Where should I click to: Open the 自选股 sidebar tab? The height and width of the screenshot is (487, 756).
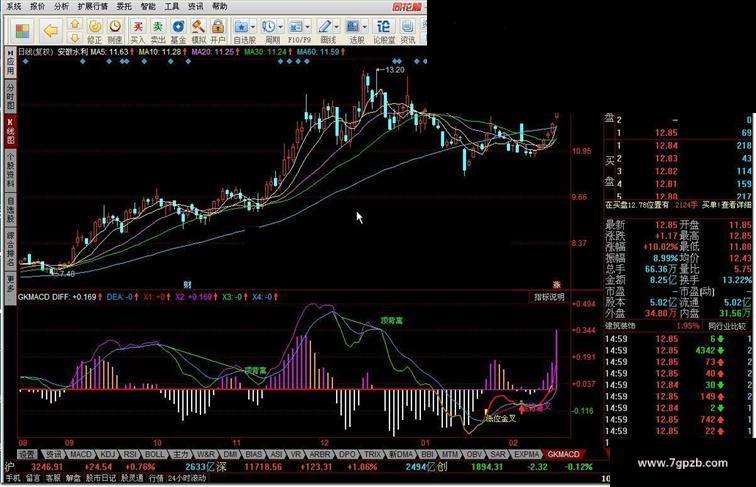(10, 210)
